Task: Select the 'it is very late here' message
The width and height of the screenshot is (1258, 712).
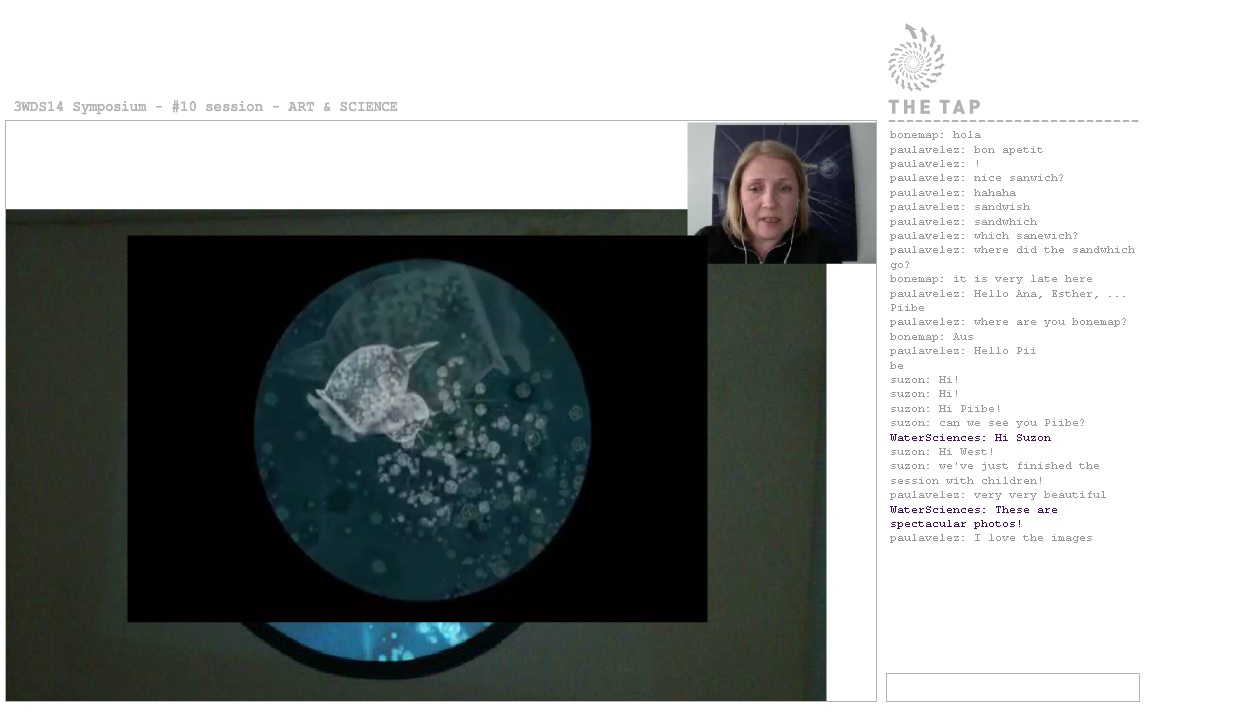Action: click(x=991, y=279)
